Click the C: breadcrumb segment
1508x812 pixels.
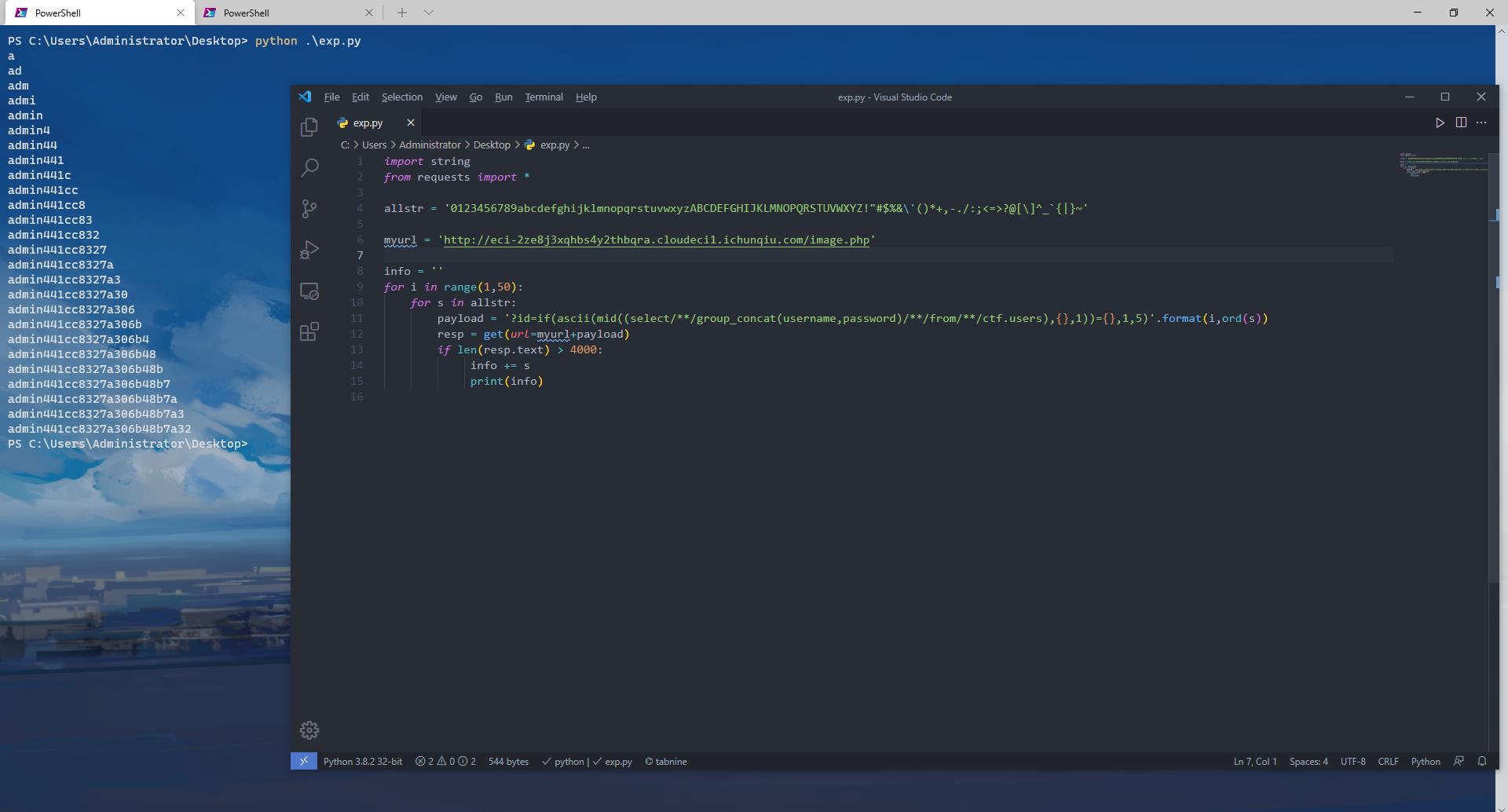(x=345, y=145)
